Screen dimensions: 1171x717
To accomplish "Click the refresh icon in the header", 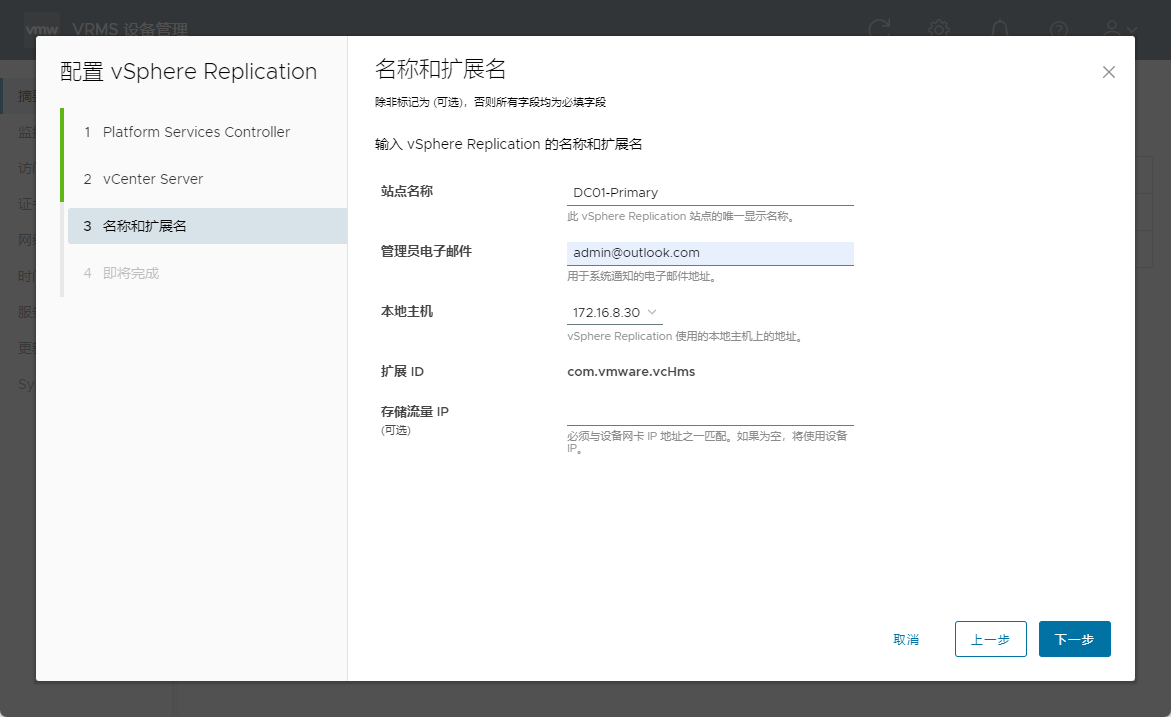I will tap(879, 29).
